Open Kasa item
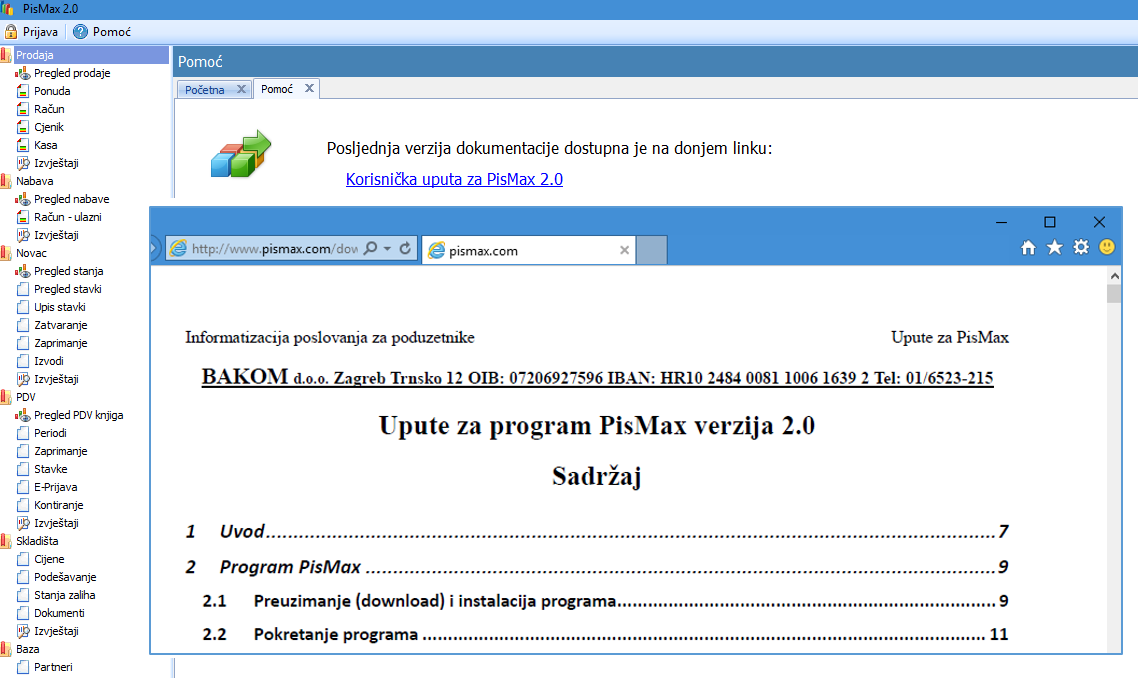This screenshot has width=1138, height=678. click(46, 145)
